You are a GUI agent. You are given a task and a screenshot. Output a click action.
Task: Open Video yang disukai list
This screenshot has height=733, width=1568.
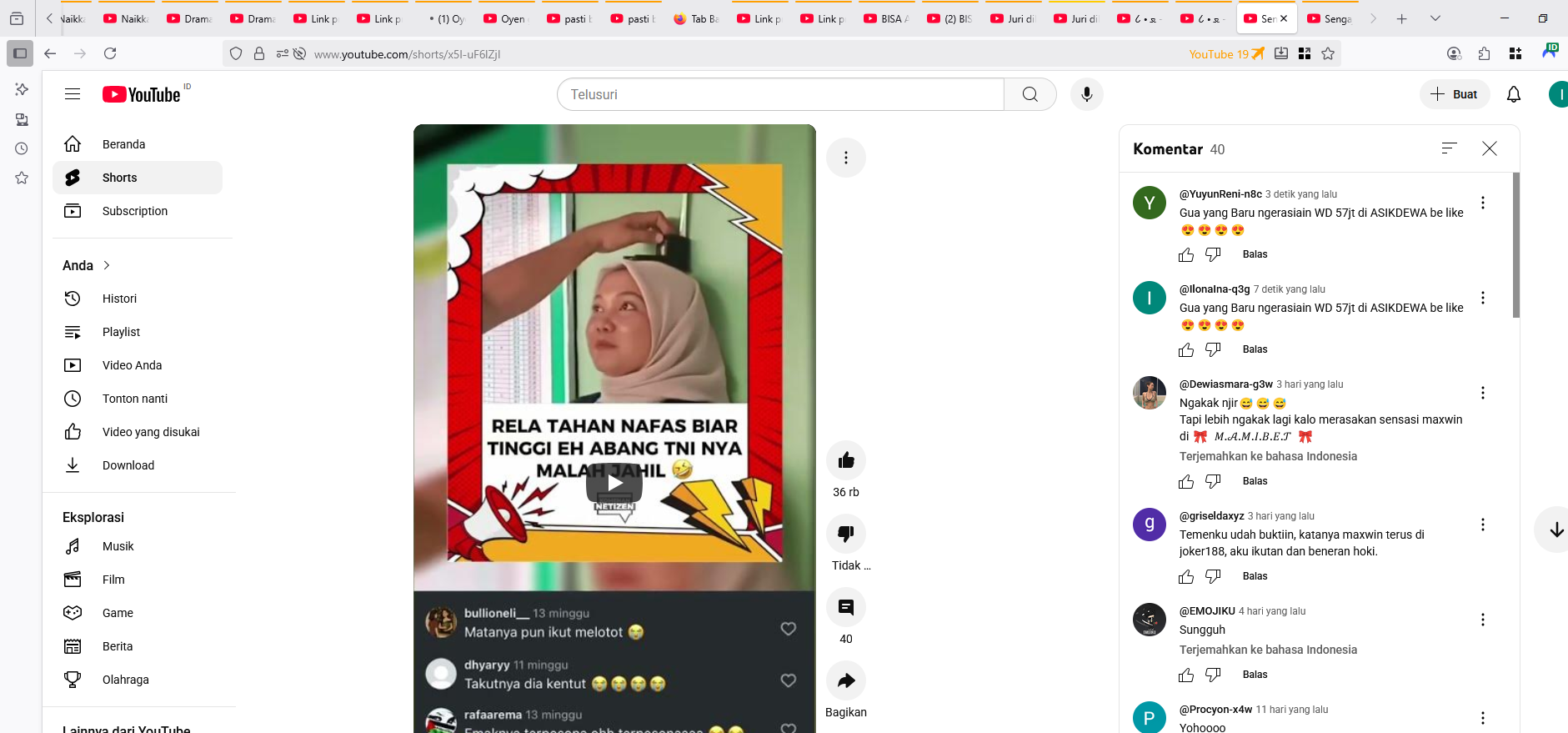pos(138,432)
